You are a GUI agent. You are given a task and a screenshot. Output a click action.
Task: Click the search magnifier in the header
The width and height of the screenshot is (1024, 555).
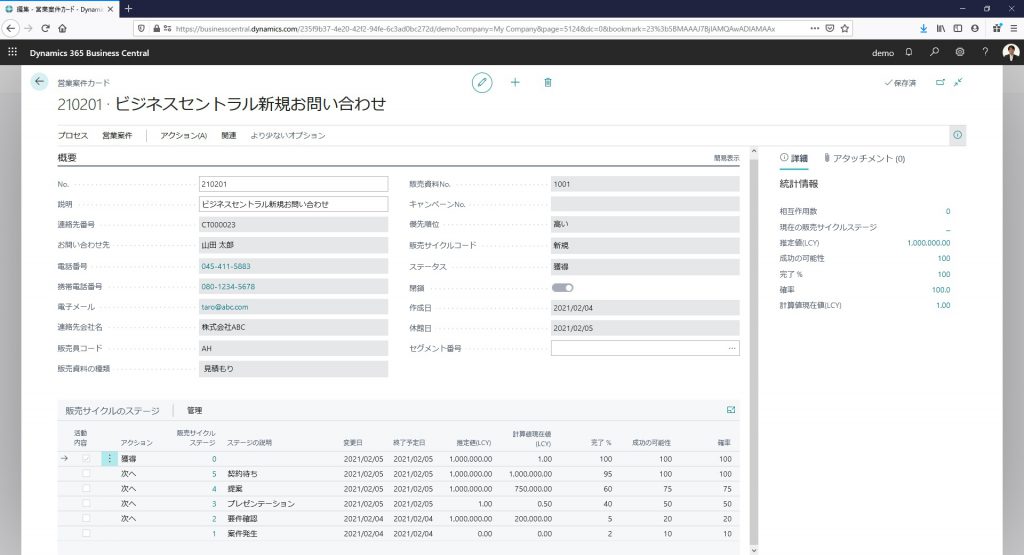(934, 51)
